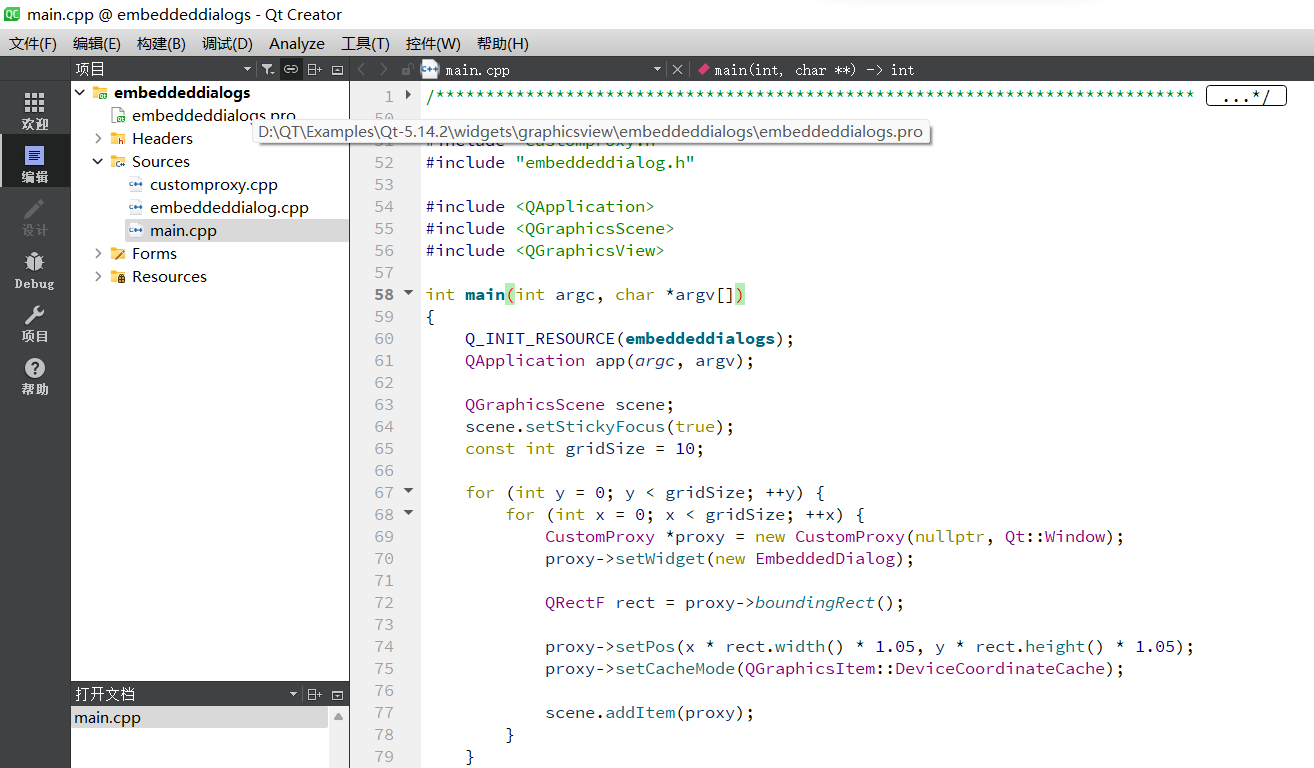Close the 打开文档 open documents panel

pos(337,694)
